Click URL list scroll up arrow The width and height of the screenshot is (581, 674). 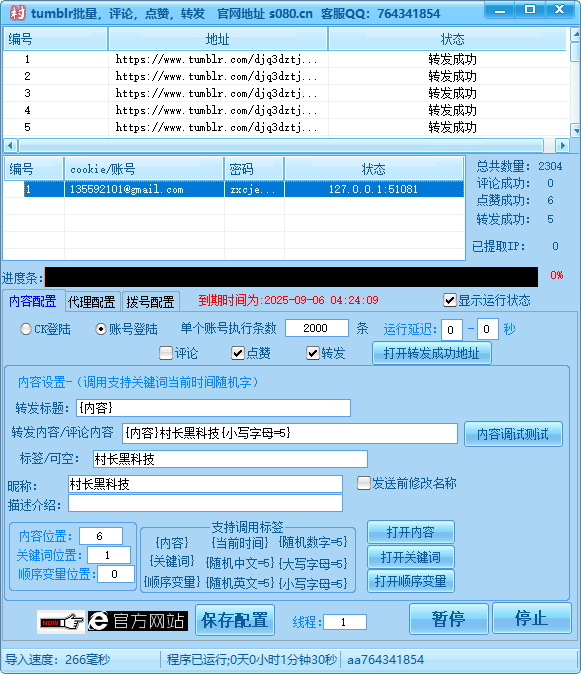coord(575,34)
